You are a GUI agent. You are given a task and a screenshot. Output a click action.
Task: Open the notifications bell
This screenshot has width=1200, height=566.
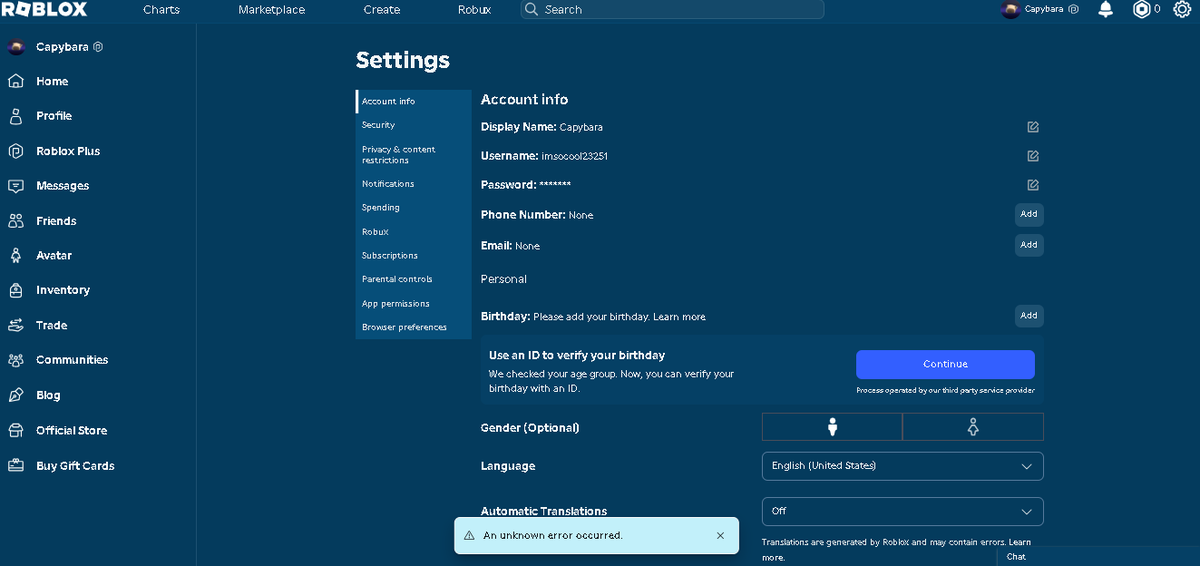pos(1105,9)
